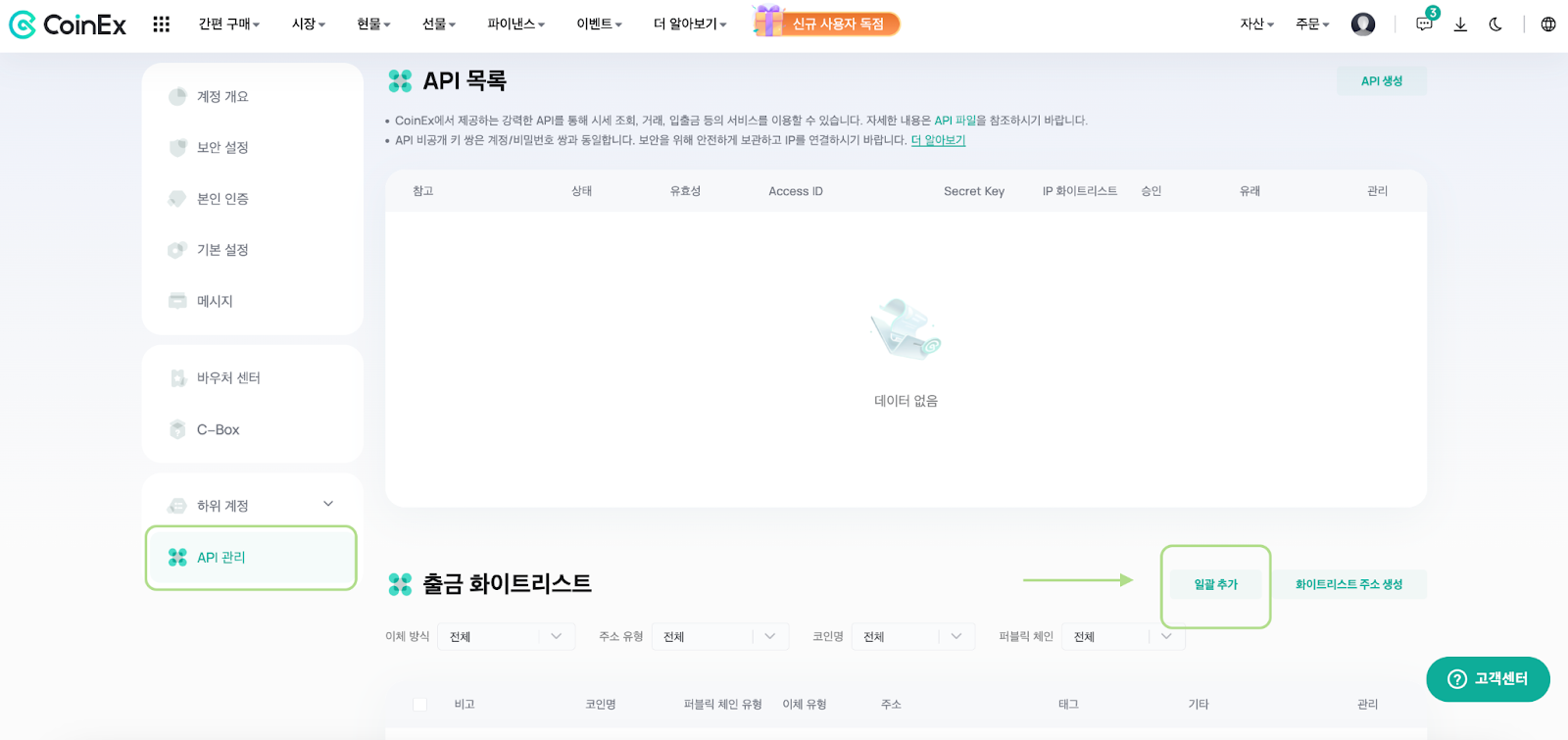Click the download app icon
Screen dimensions: 1568x740
[1460, 25]
